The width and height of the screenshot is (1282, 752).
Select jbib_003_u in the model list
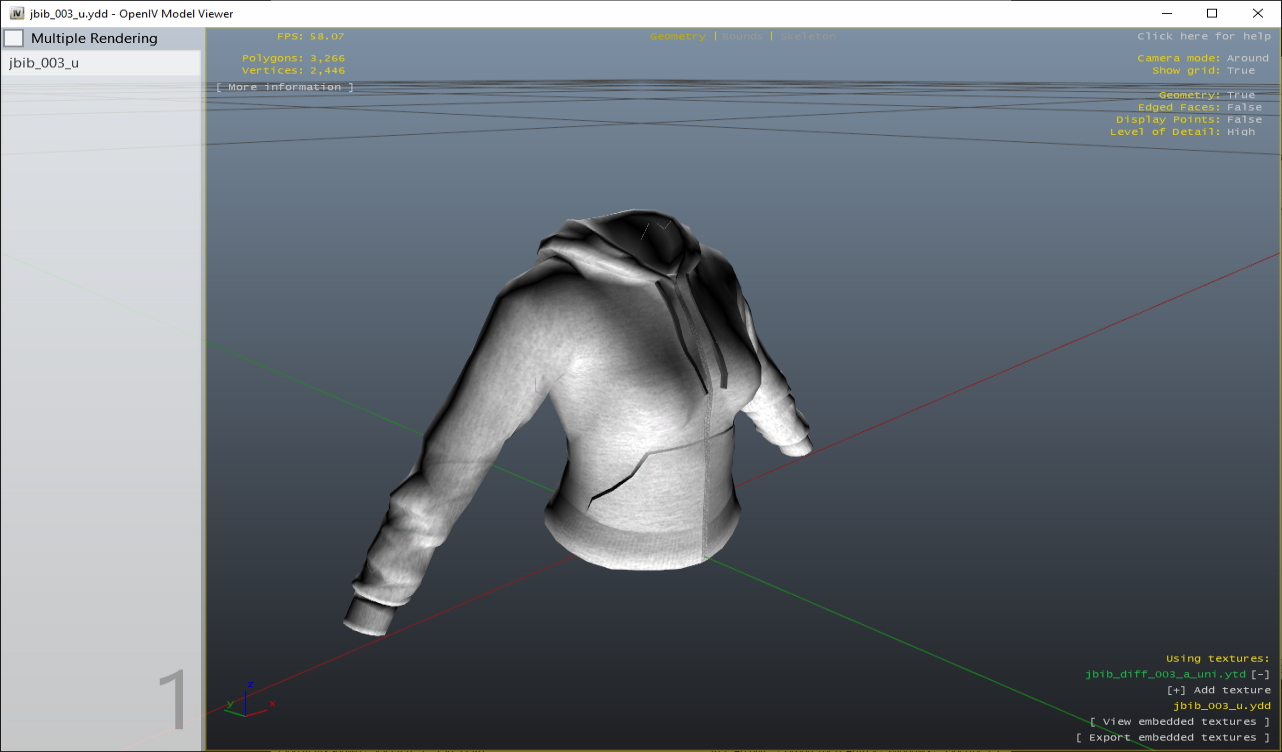coord(101,63)
